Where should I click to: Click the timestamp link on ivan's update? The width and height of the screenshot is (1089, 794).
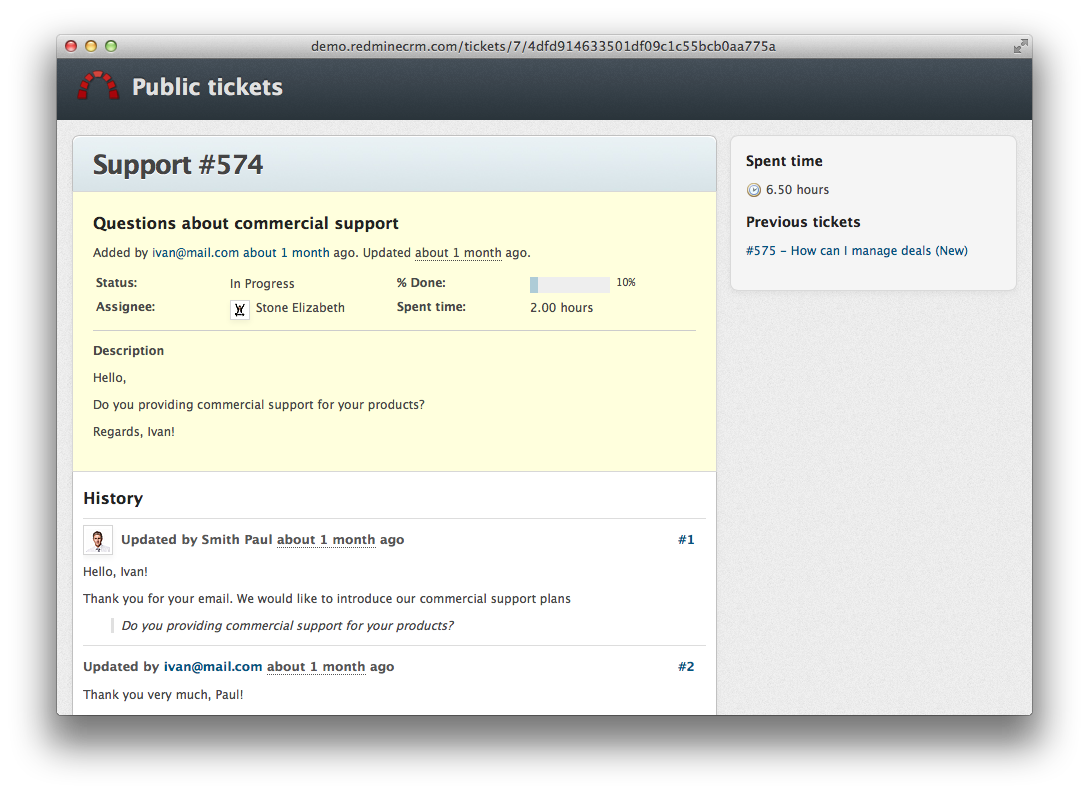click(316, 666)
